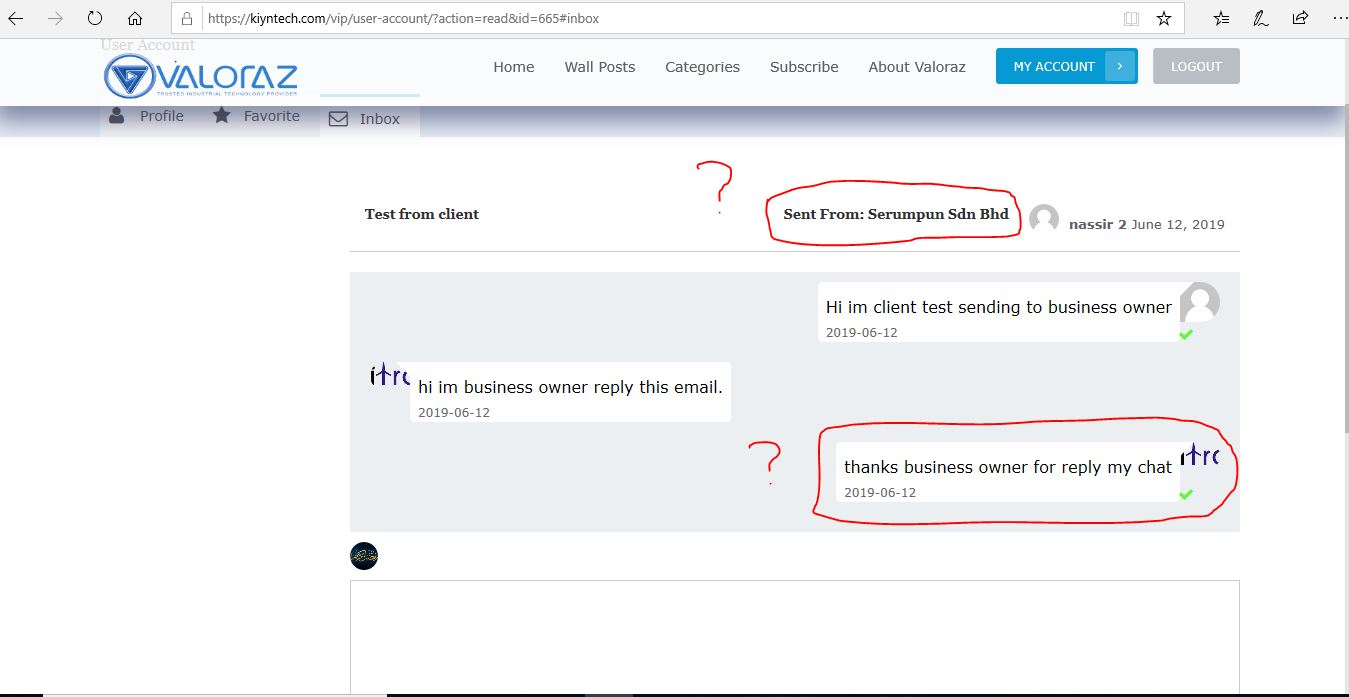The width and height of the screenshot is (1349, 697).
Task: Open reading view from address bar
Action: (x=1131, y=18)
